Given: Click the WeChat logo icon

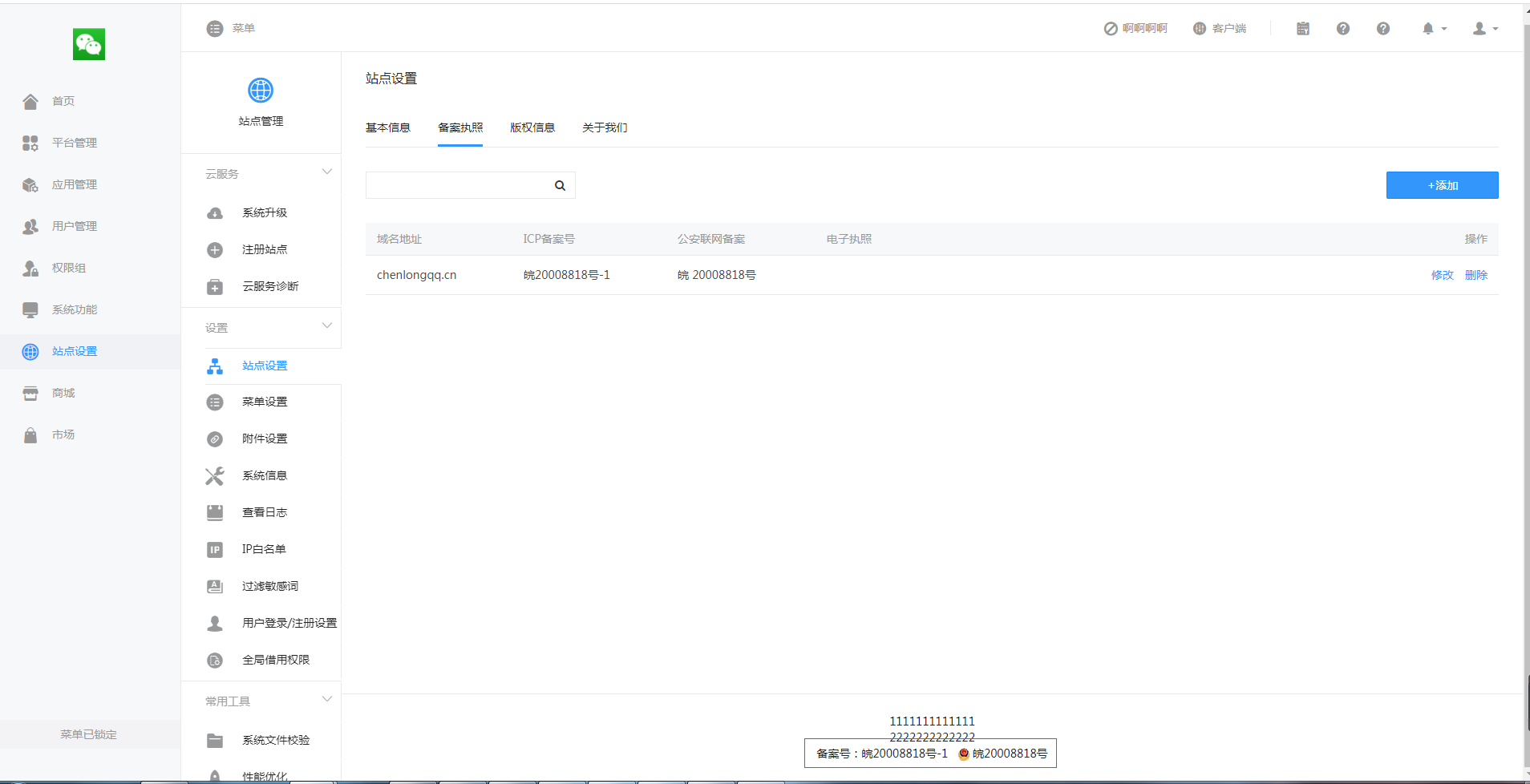Looking at the screenshot, I should tap(89, 44).
